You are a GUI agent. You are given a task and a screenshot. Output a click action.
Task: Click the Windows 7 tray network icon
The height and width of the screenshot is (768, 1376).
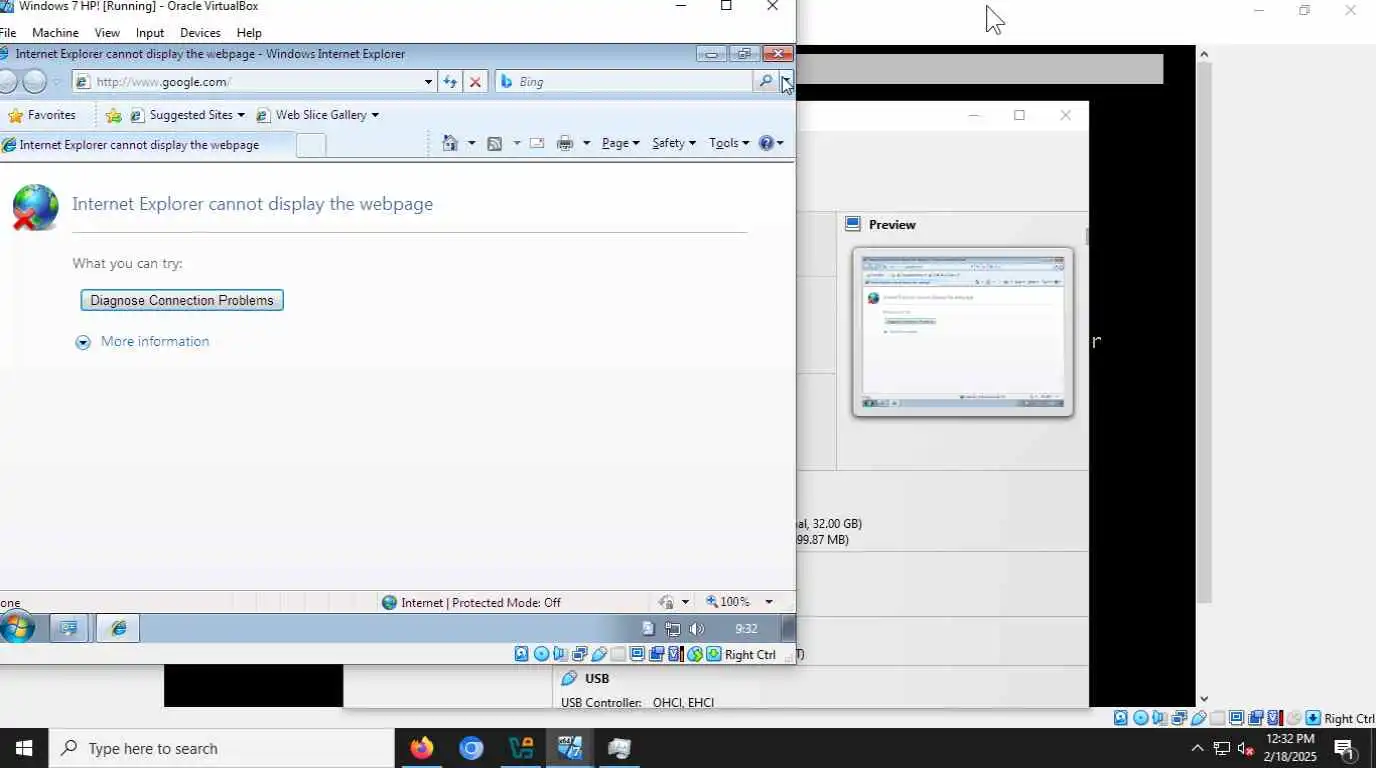tap(673, 629)
